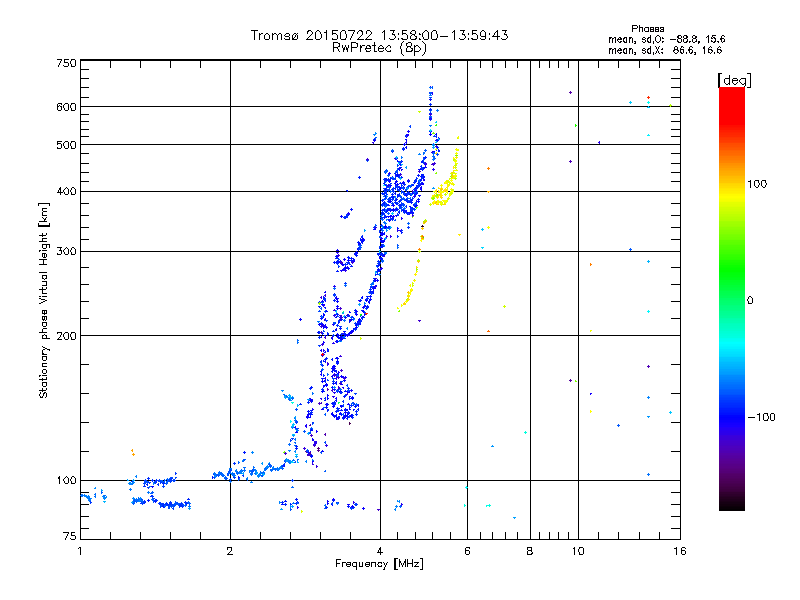Select the "mean, sd,X: 86.6, 16.6" line
This screenshot has width=800, height=600.
[665, 50]
